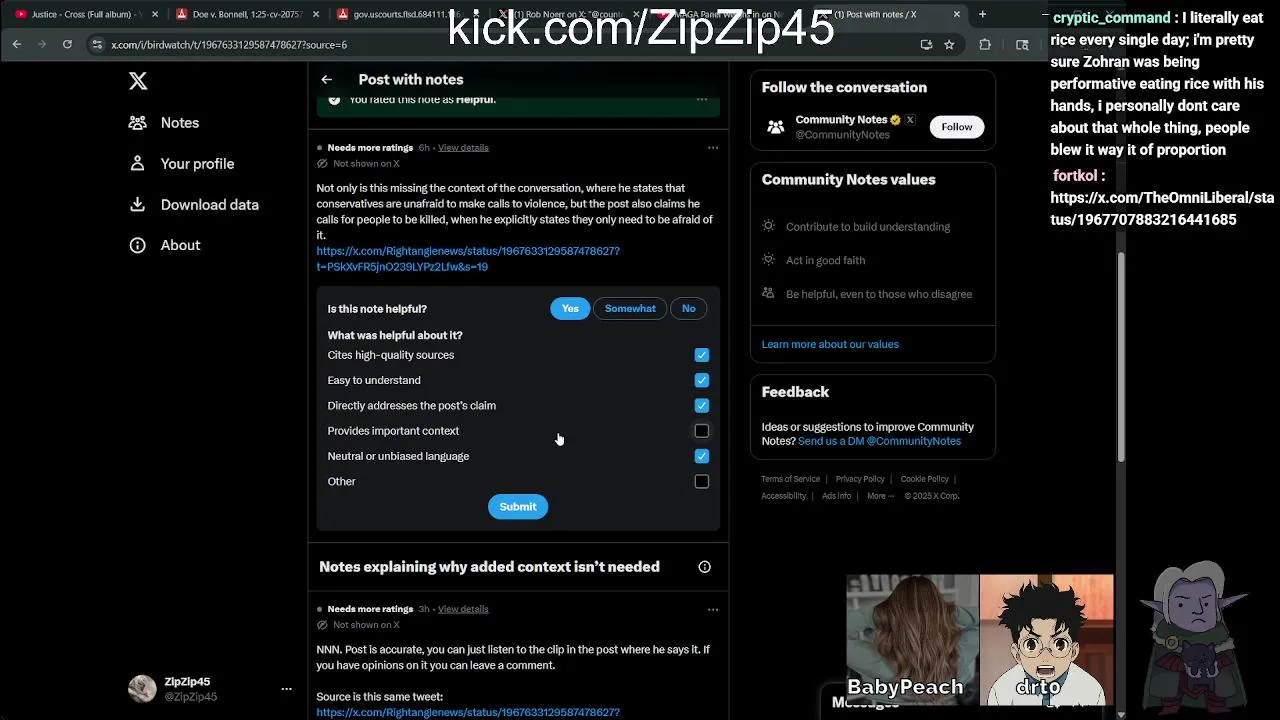Open more options on rated-helpful note
The height and width of the screenshot is (720, 1280).
pyautogui.click(x=702, y=100)
